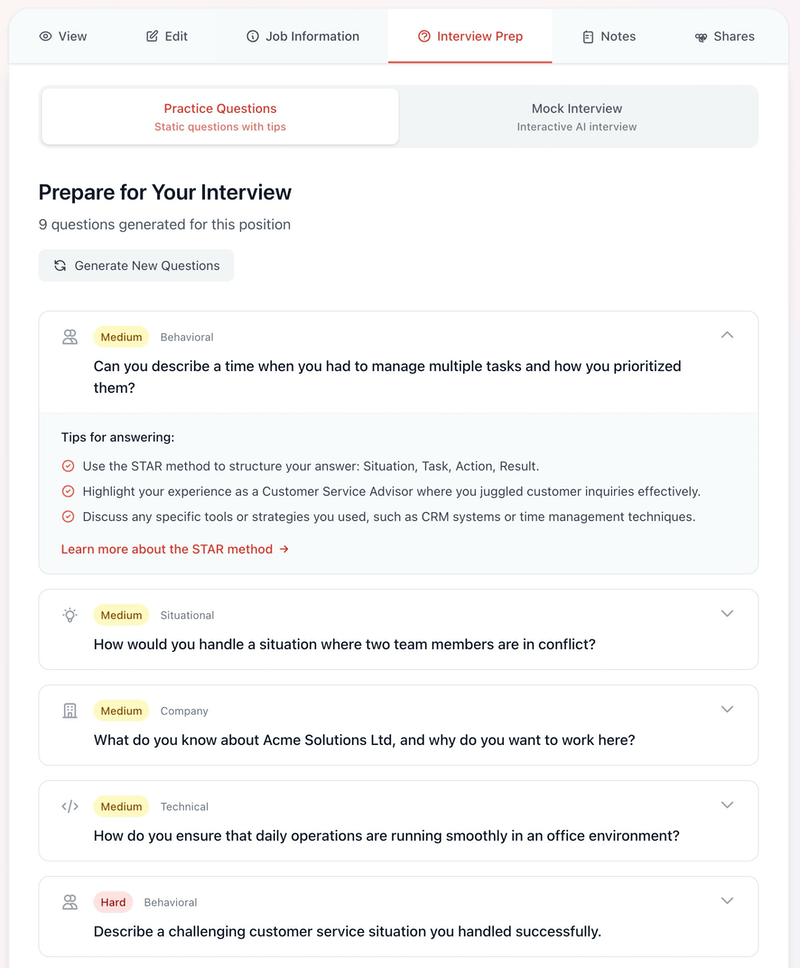Image resolution: width=800 pixels, height=968 pixels.
Task: Click the eye icon on View tab
Action: pyautogui.click(x=45, y=37)
